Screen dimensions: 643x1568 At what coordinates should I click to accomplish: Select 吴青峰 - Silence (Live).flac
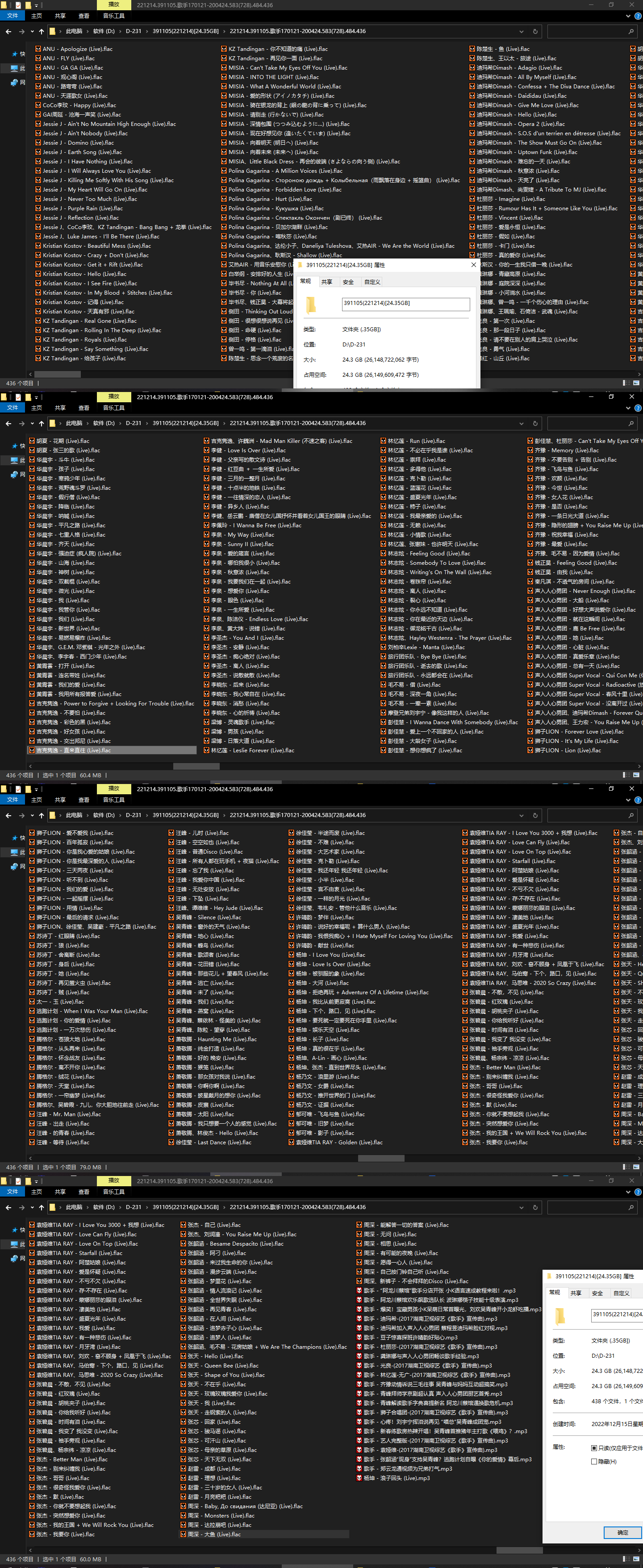tap(205, 917)
